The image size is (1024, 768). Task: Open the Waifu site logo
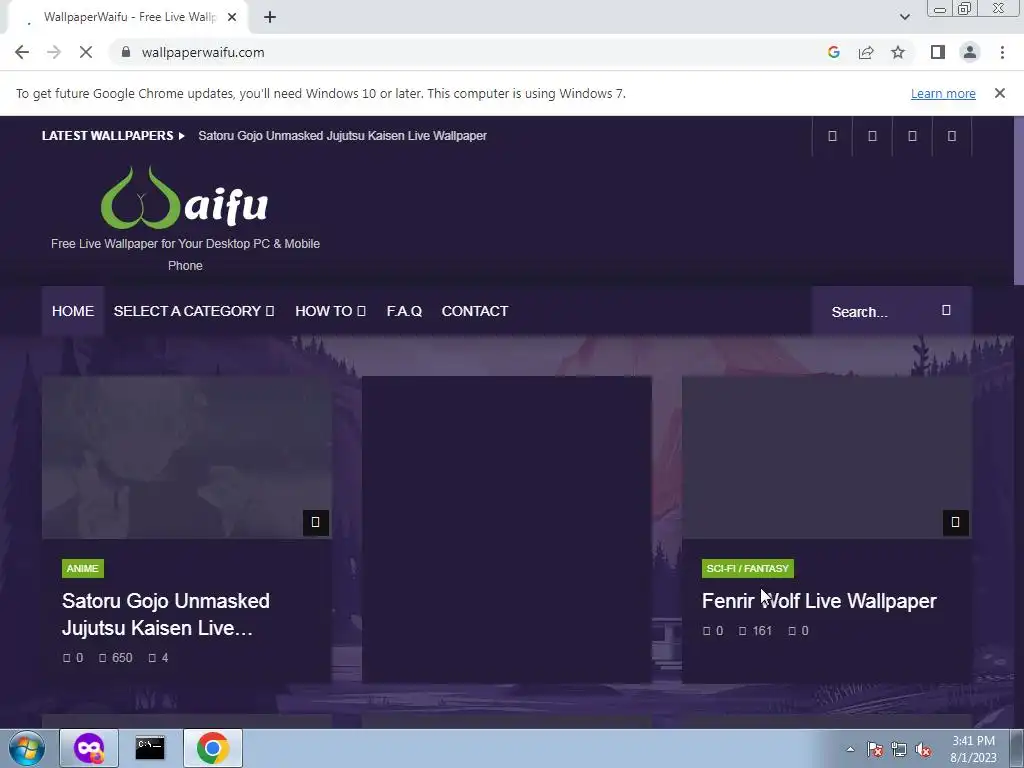185,198
